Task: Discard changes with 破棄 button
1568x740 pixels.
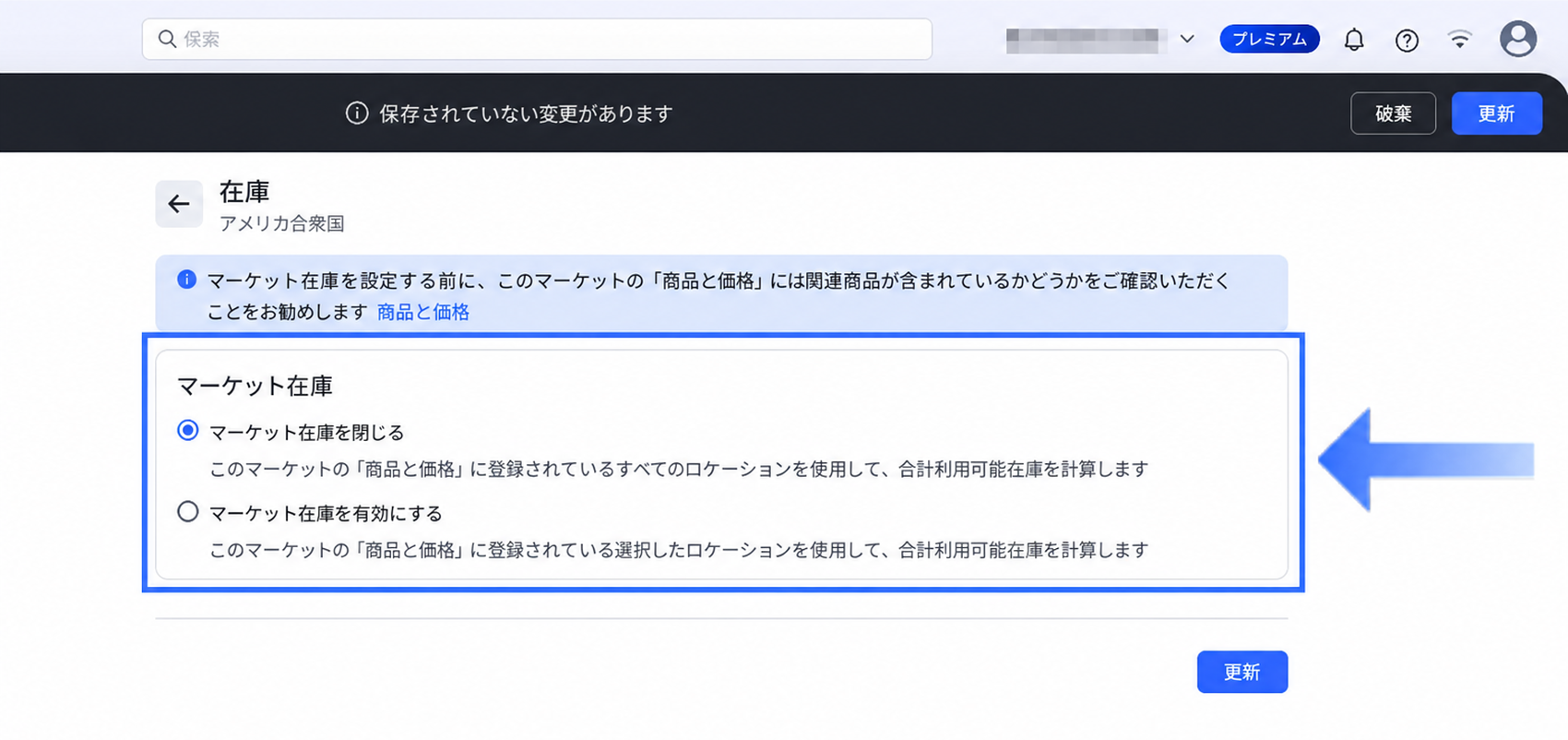Action: coord(1393,113)
